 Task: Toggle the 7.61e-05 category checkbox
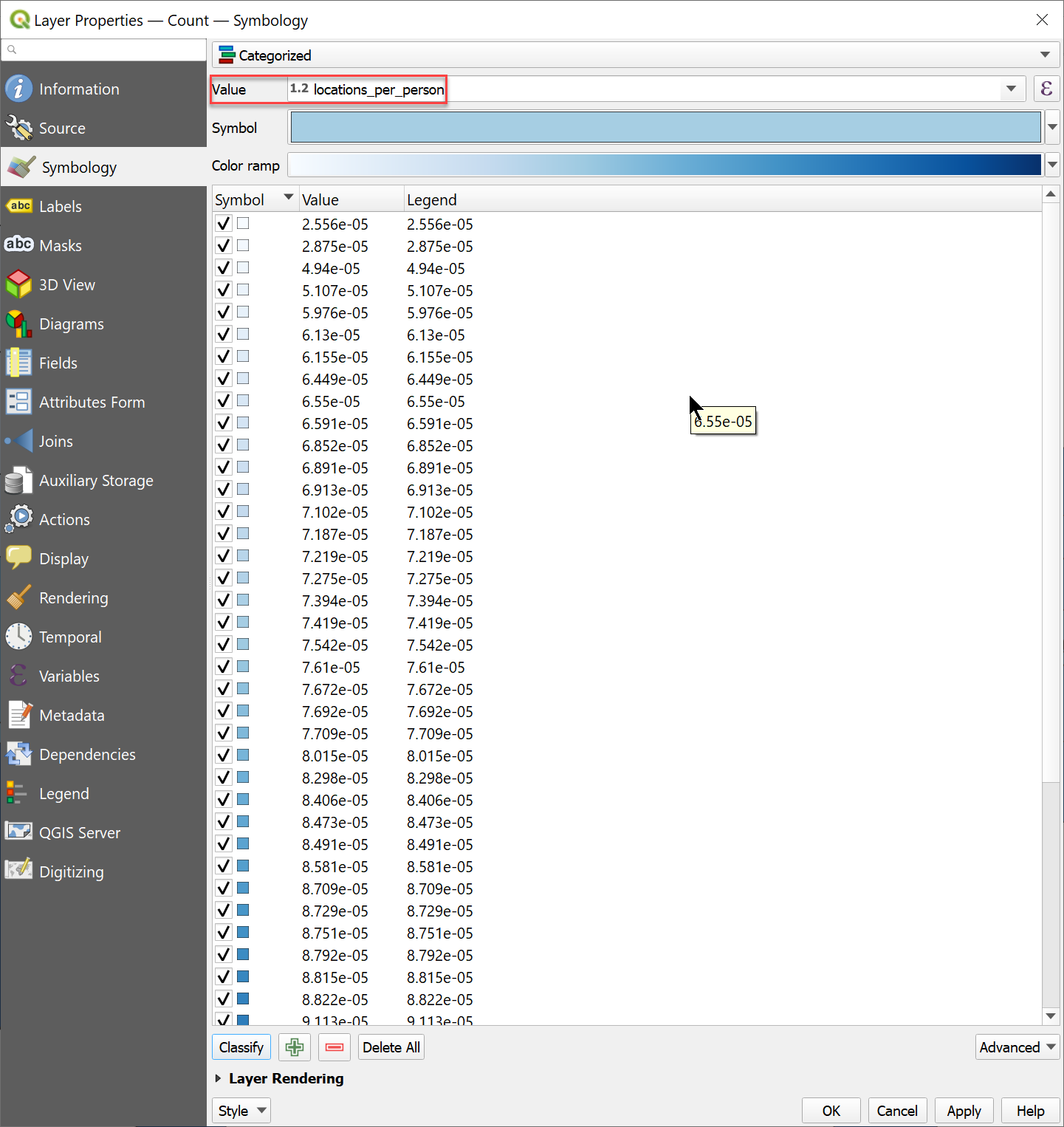pos(224,667)
